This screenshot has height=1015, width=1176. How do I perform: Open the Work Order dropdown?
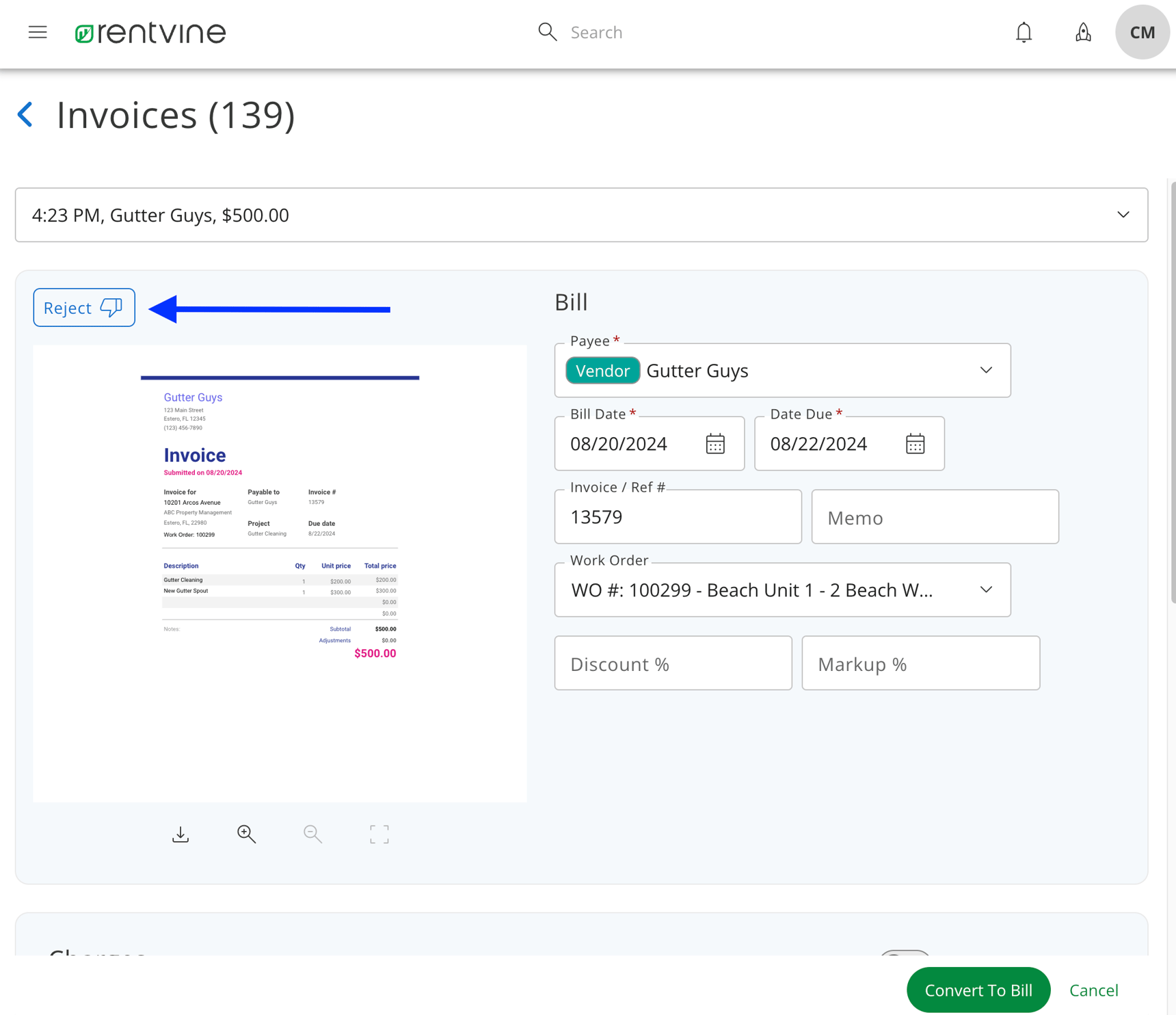pos(986,589)
